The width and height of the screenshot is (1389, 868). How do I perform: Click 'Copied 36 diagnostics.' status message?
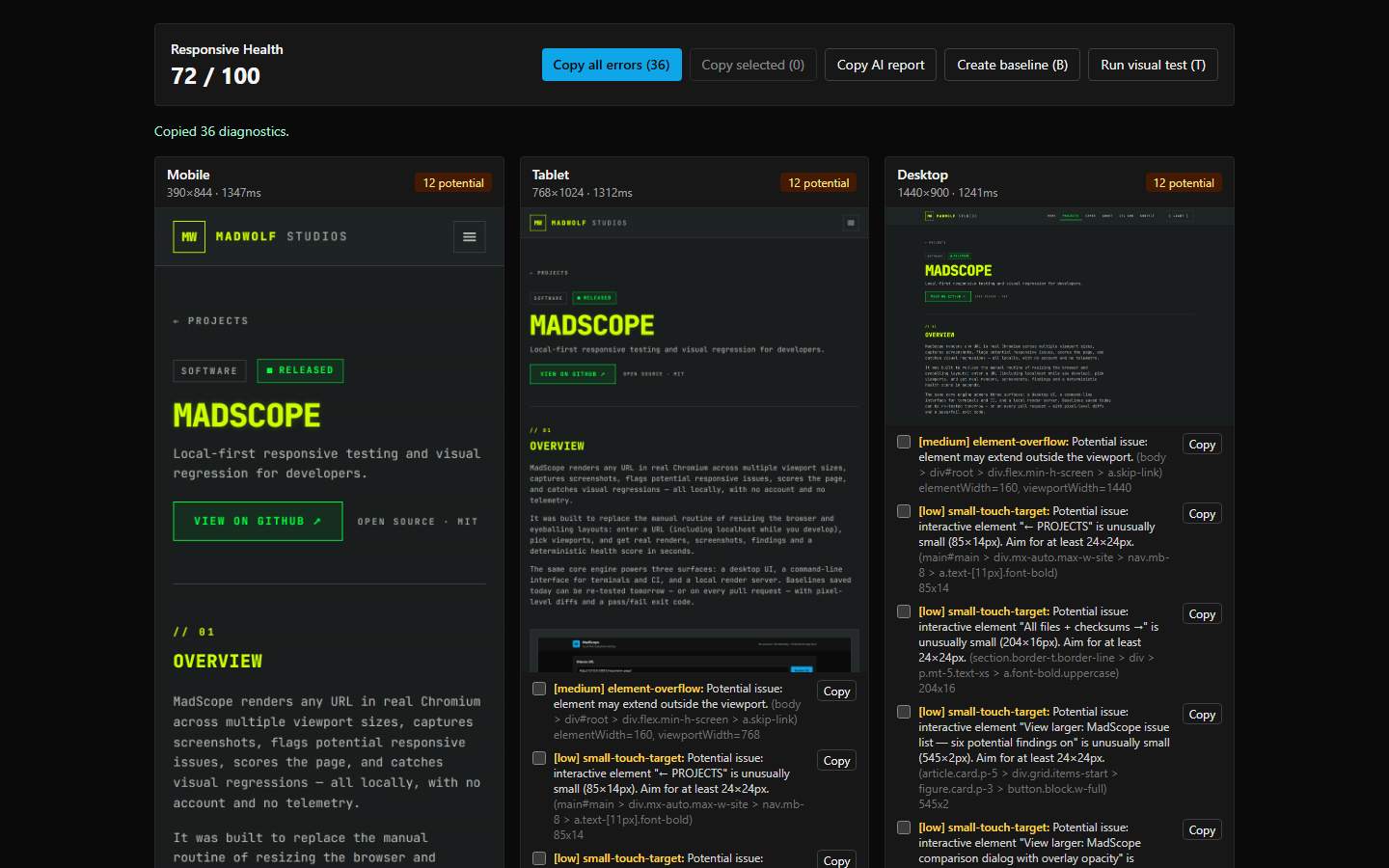(222, 131)
